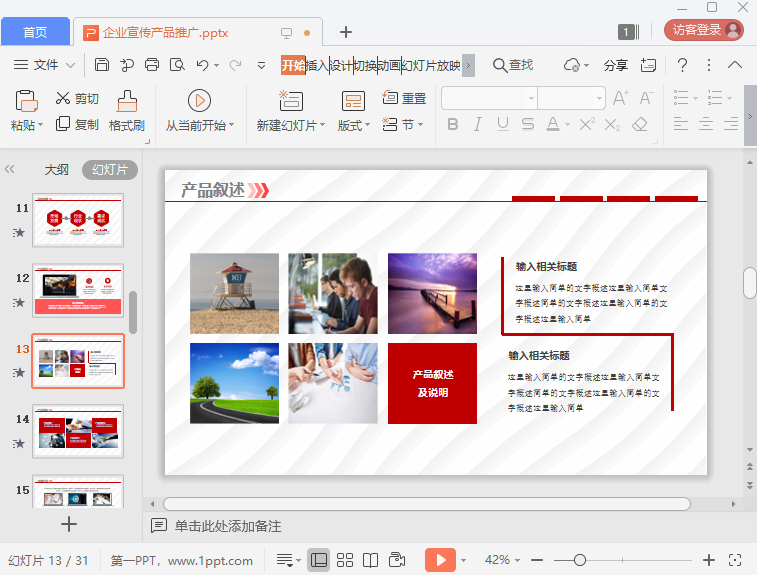757x575 pixels.
Task: Undo the last action
Action: click(x=202, y=65)
